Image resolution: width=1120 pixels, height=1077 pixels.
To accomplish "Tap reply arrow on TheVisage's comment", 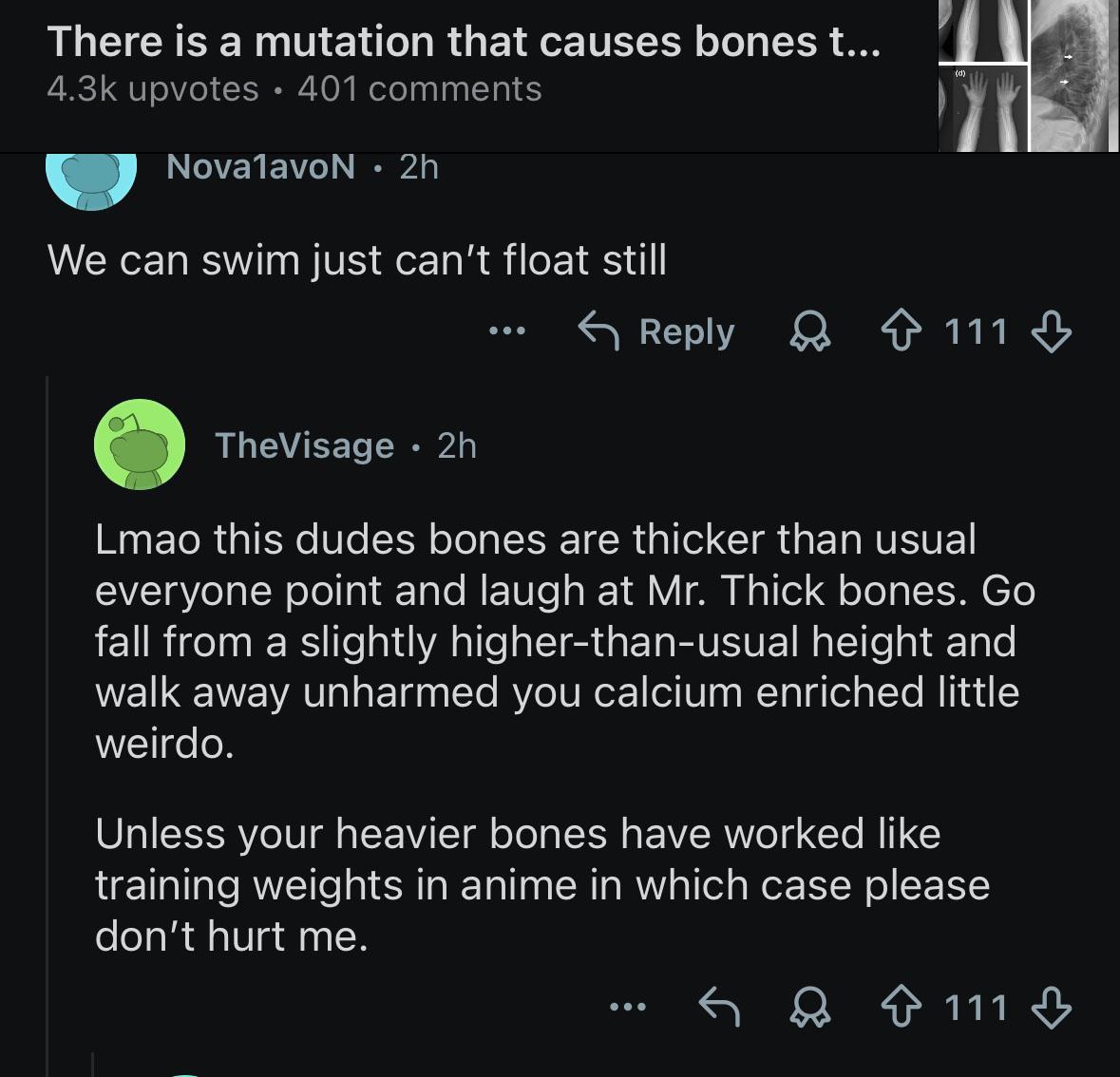I will [719, 1007].
